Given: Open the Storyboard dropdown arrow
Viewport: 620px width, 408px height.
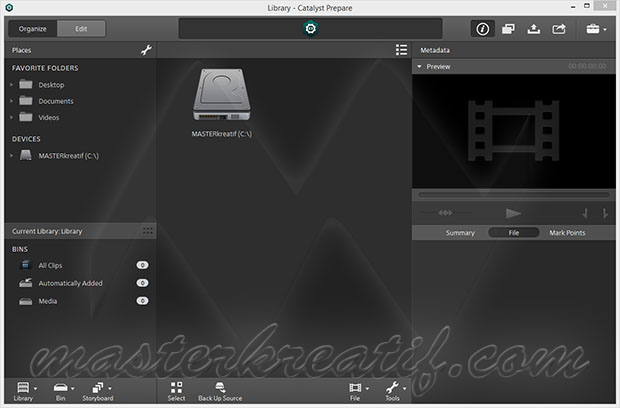Looking at the screenshot, I should click(x=110, y=389).
